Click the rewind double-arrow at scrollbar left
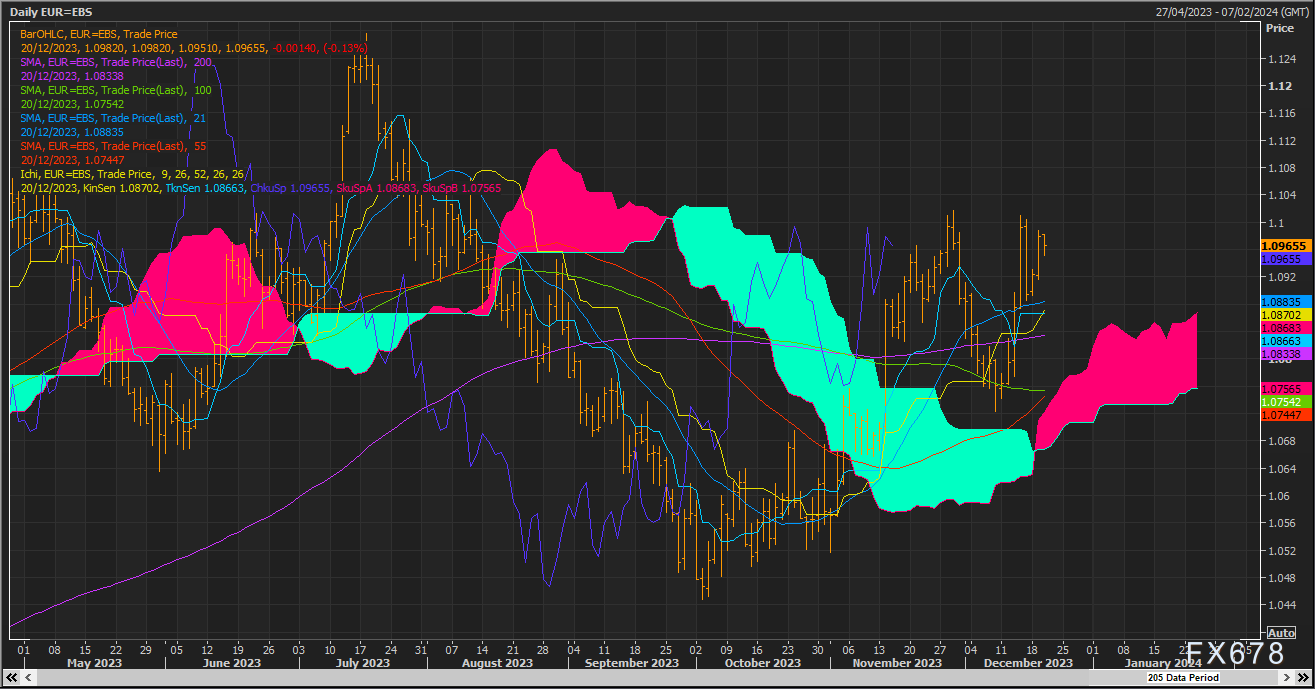The image size is (1315, 689). (x=12, y=678)
